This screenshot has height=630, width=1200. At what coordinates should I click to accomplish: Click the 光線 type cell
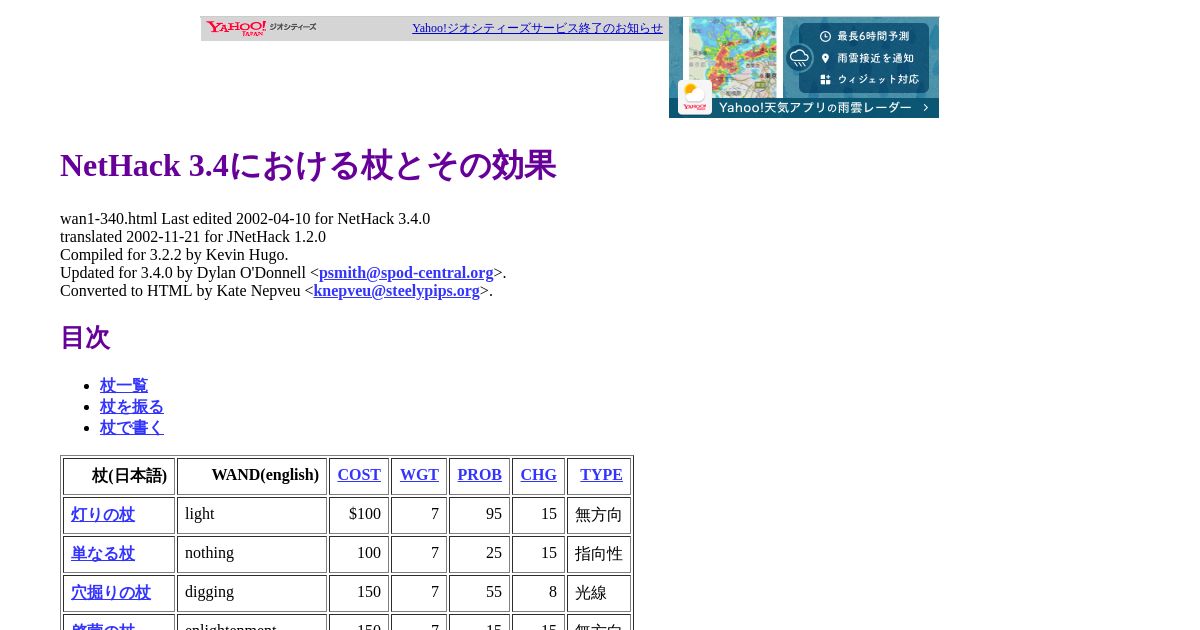coord(599,593)
